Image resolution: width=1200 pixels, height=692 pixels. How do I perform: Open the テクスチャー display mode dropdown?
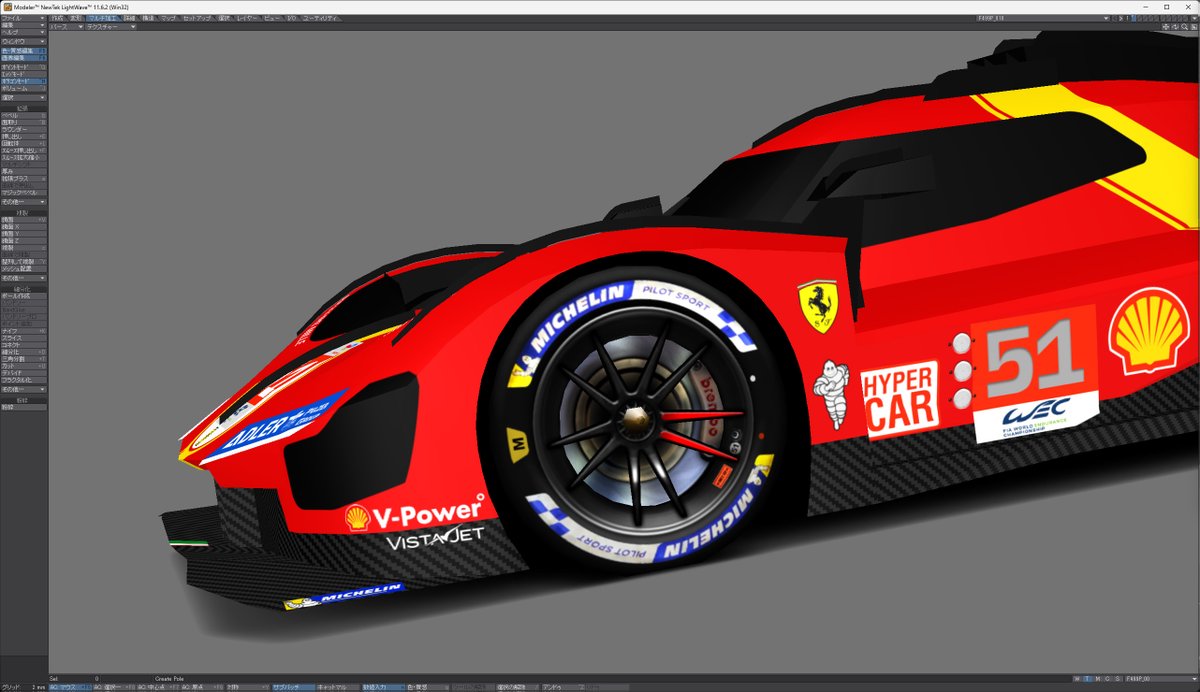(111, 27)
